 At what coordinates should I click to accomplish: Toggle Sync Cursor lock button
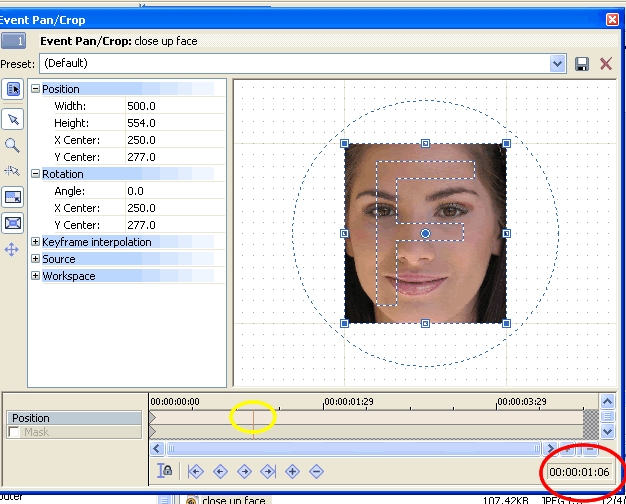(166, 470)
